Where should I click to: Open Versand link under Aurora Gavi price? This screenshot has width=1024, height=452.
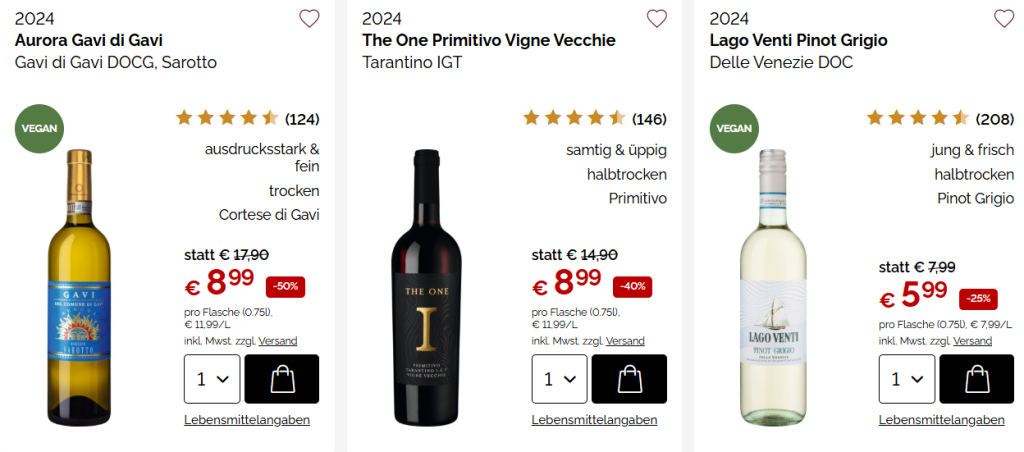click(278, 341)
